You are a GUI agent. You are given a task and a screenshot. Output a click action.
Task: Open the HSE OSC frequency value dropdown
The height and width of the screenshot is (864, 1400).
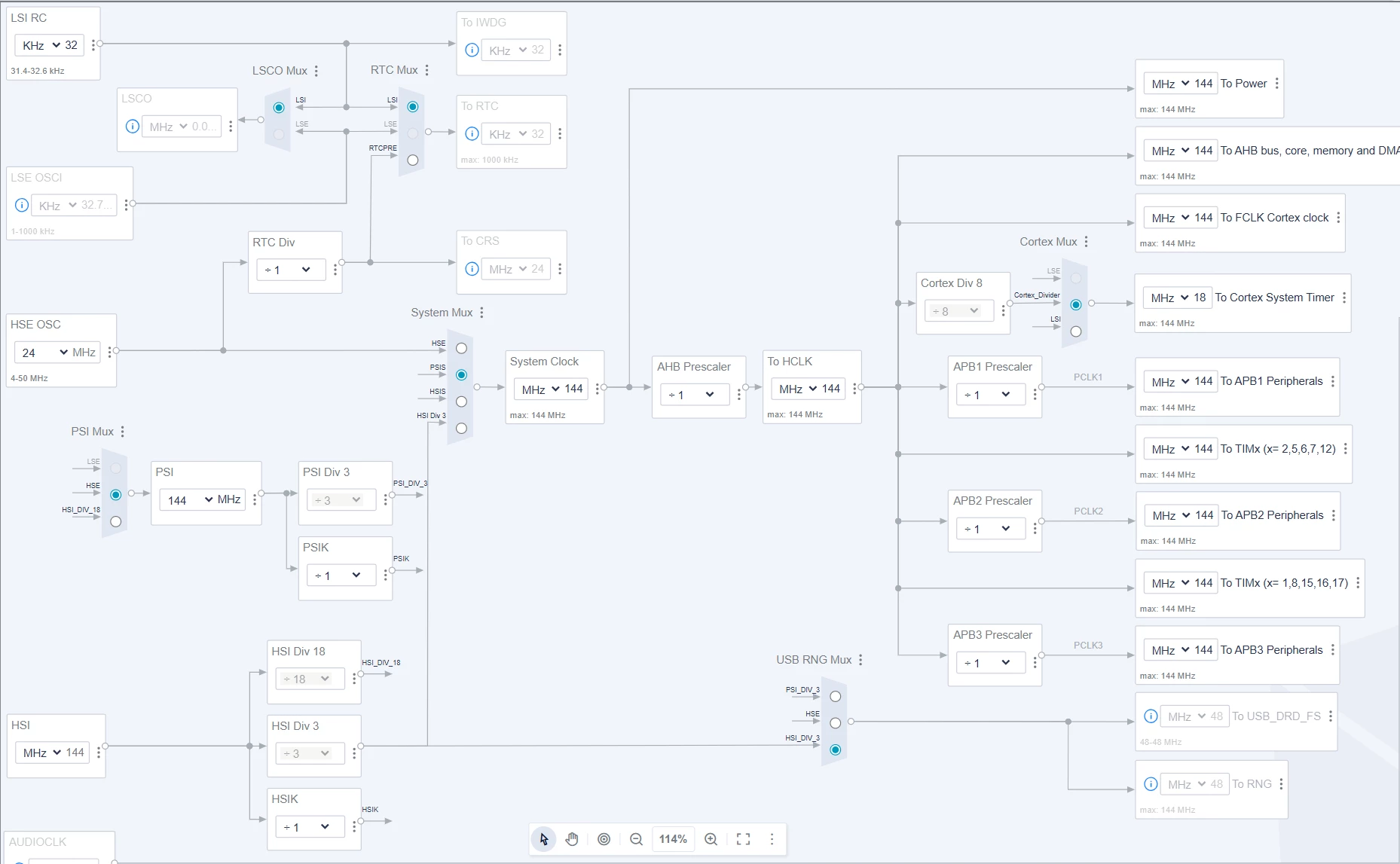[x=43, y=353]
